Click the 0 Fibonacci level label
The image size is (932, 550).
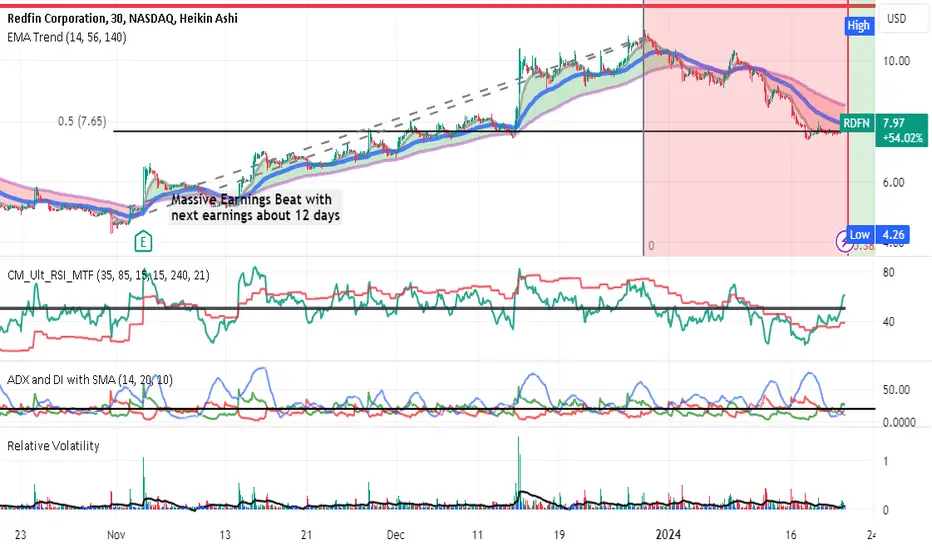coord(651,246)
